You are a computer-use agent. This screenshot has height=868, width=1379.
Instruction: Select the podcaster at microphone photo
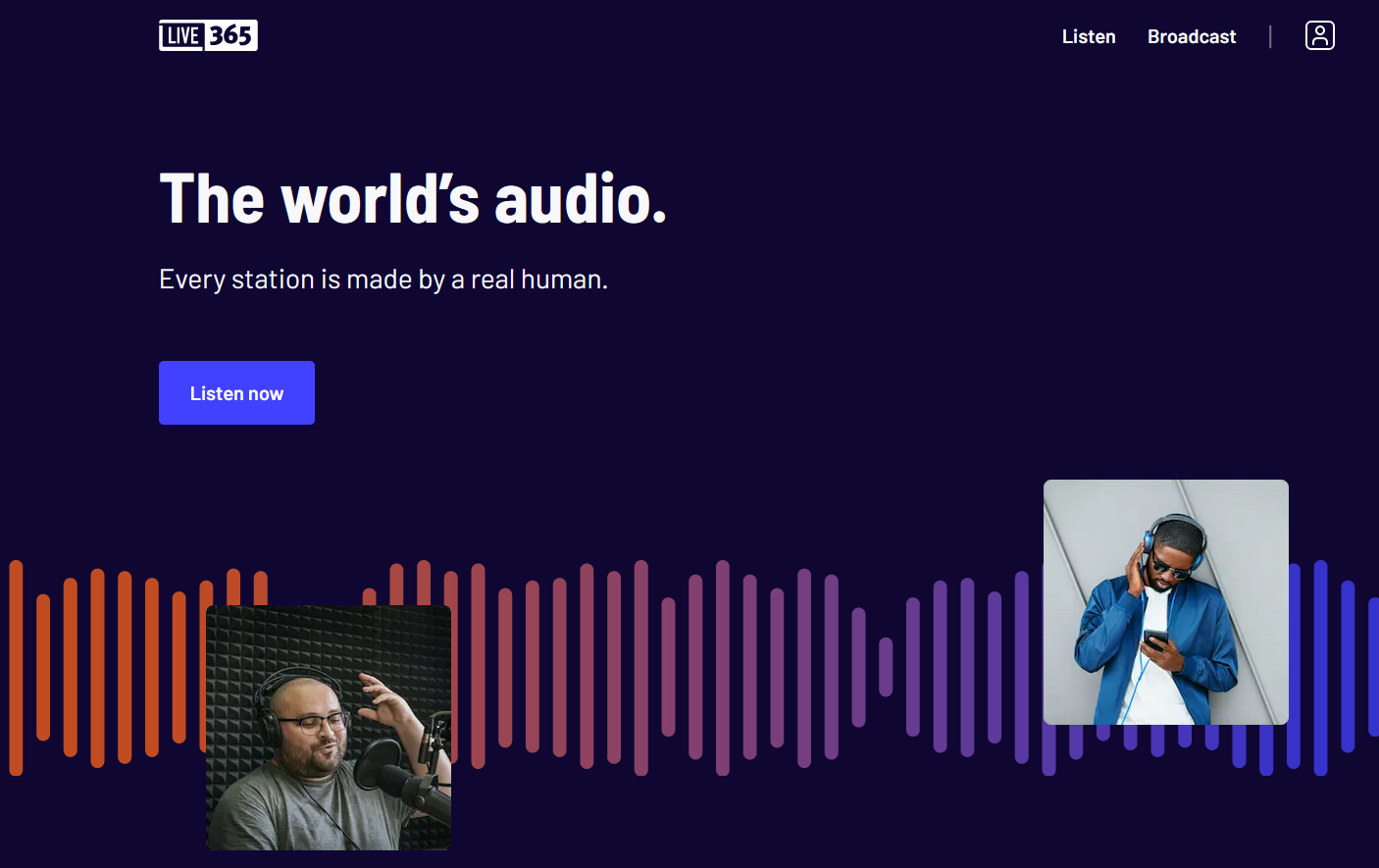pyautogui.click(x=329, y=728)
